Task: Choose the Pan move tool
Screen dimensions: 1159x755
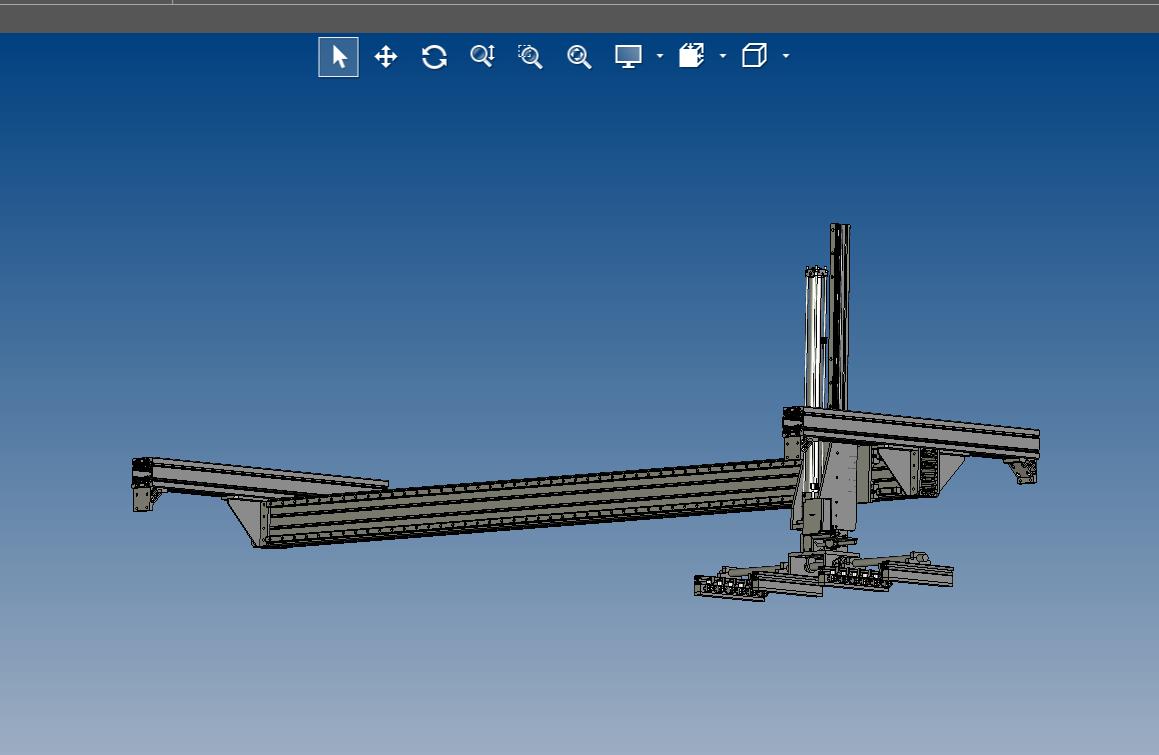Action: pos(386,57)
